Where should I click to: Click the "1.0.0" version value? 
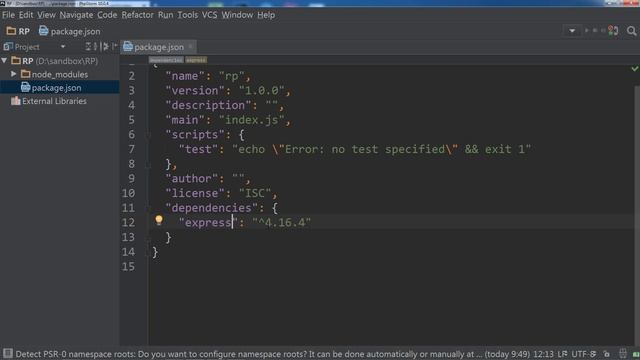pos(261,91)
